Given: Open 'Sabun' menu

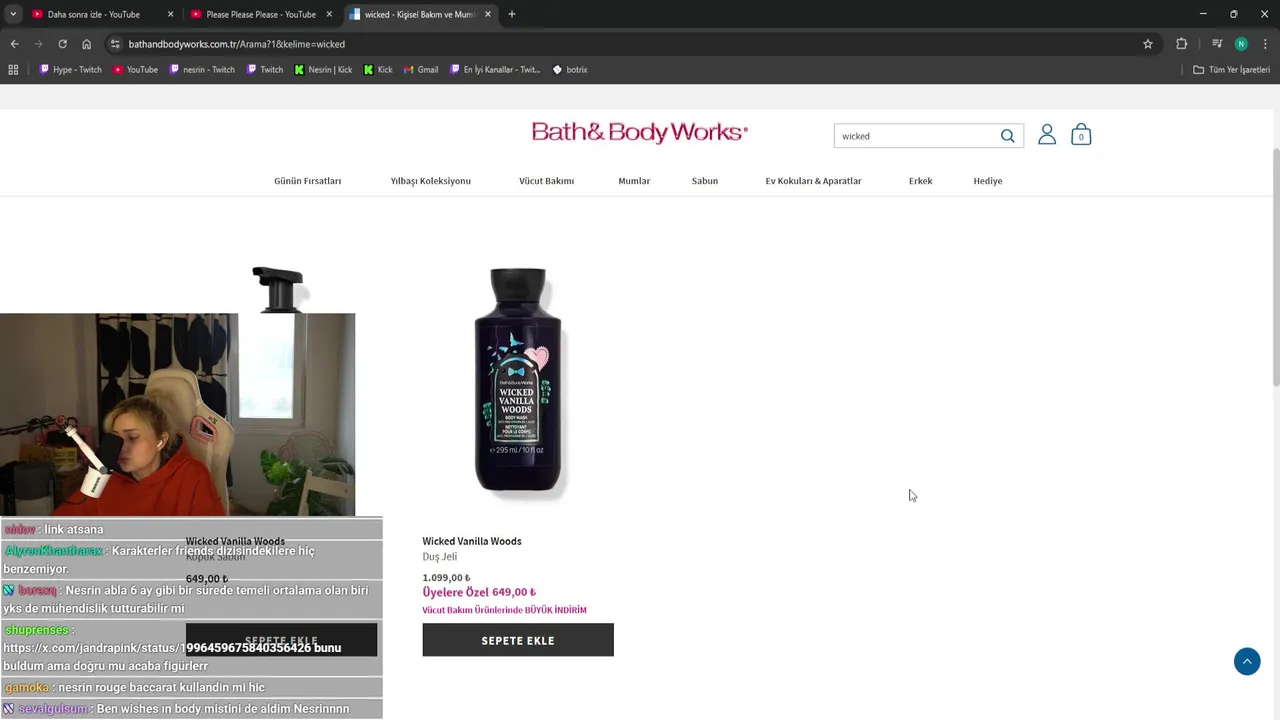Looking at the screenshot, I should pos(705,181).
